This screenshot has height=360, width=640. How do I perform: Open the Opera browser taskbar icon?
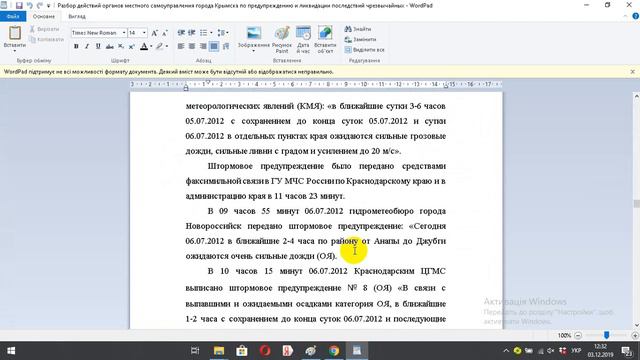(x=265, y=351)
